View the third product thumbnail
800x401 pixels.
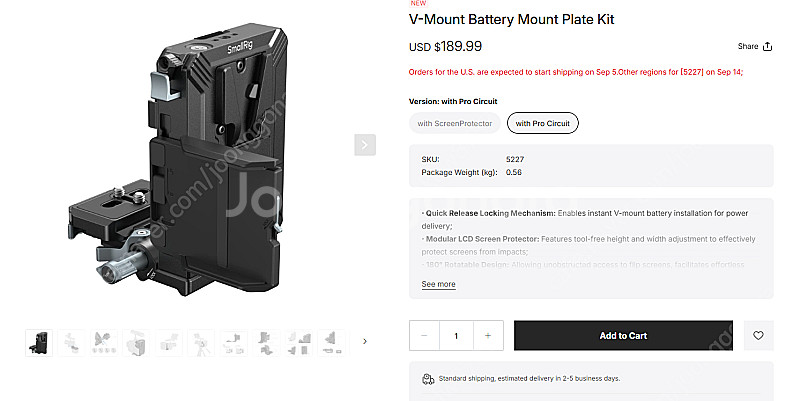(x=105, y=342)
